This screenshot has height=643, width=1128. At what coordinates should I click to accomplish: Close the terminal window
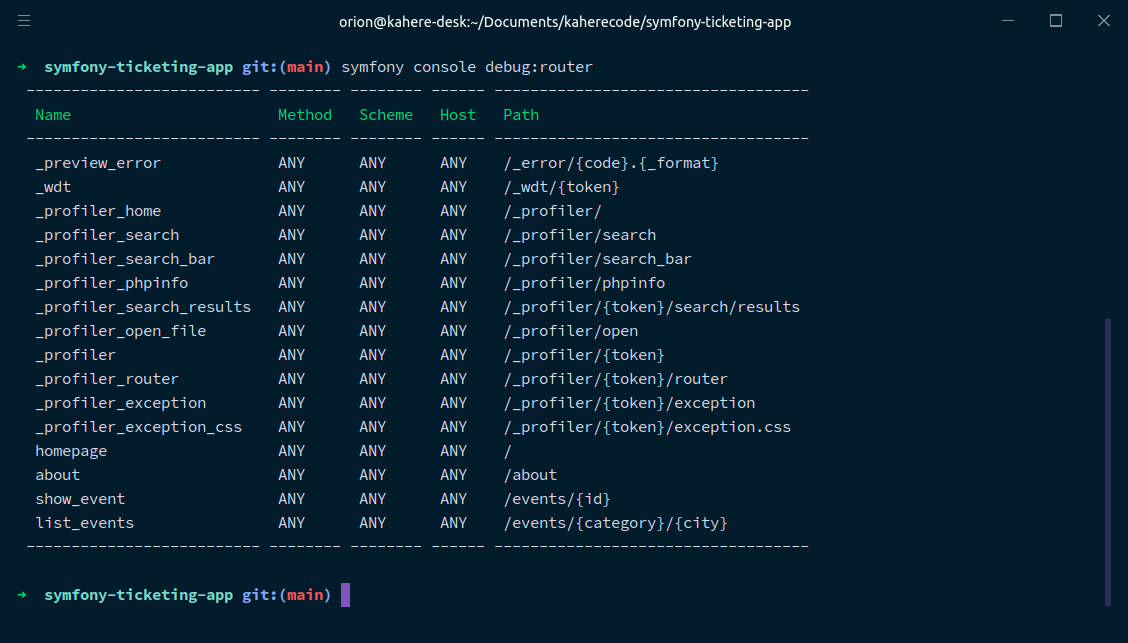pos(1102,20)
